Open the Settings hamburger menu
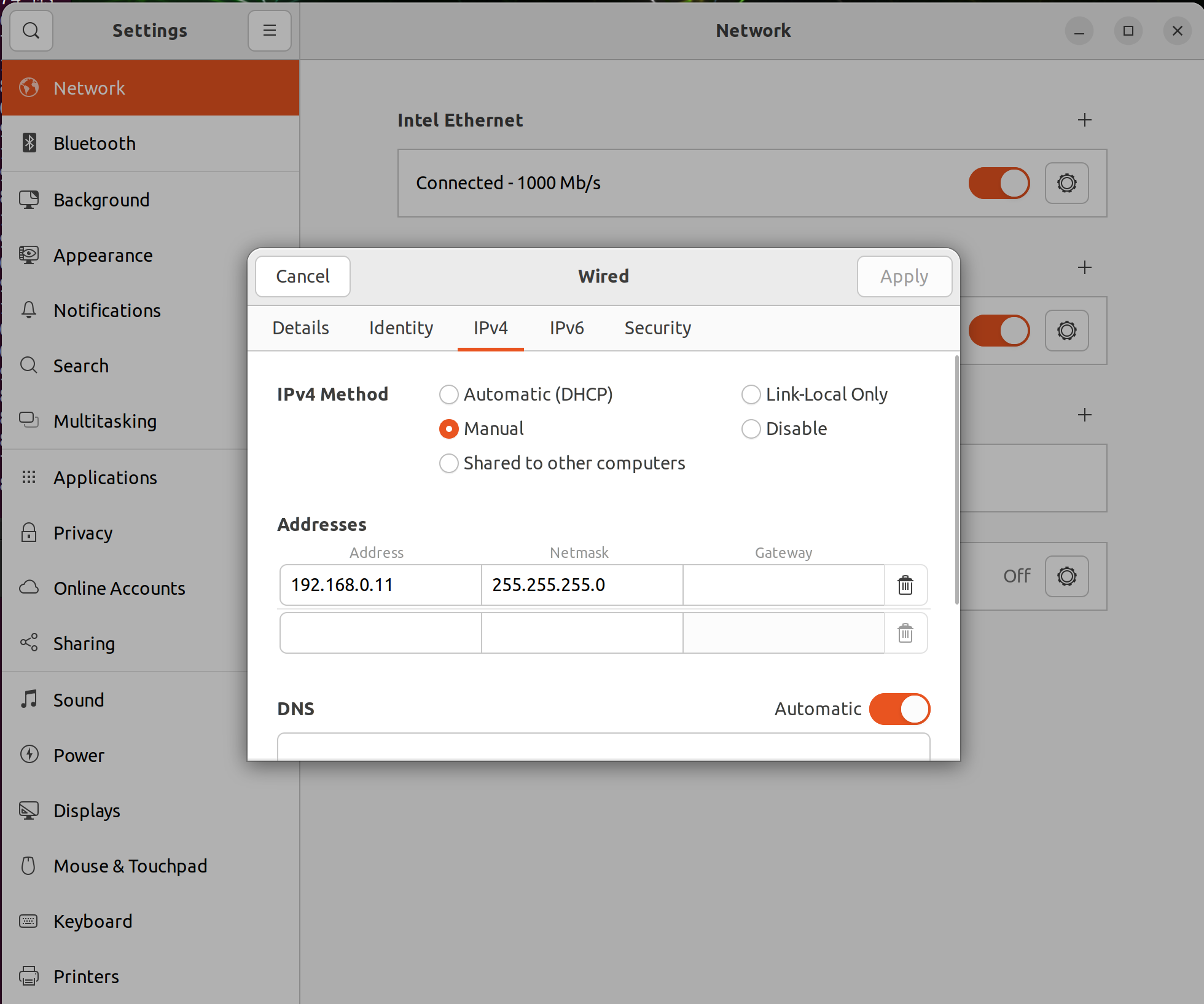 coord(269,31)
